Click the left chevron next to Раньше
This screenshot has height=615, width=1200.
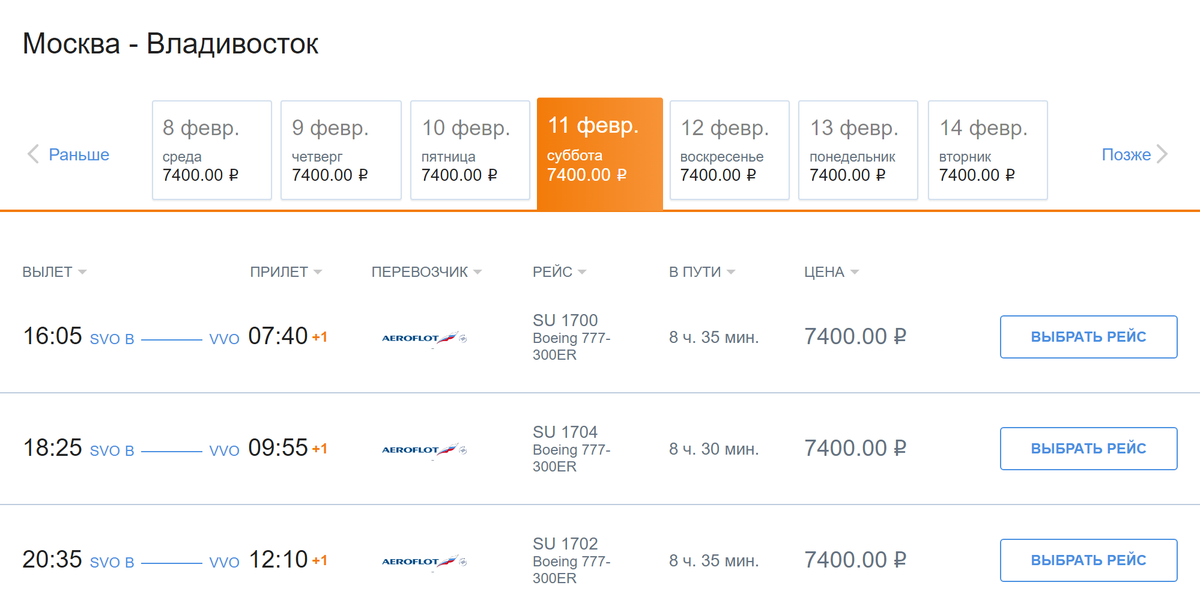click(x=33, y=154)
